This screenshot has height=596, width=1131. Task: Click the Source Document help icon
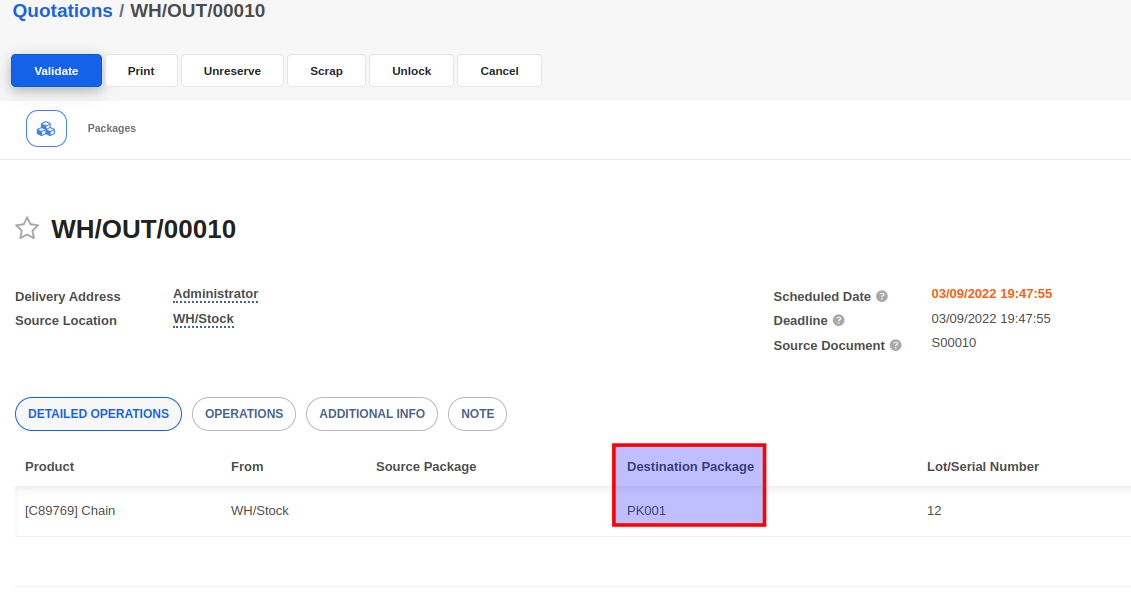pos(895,345)
